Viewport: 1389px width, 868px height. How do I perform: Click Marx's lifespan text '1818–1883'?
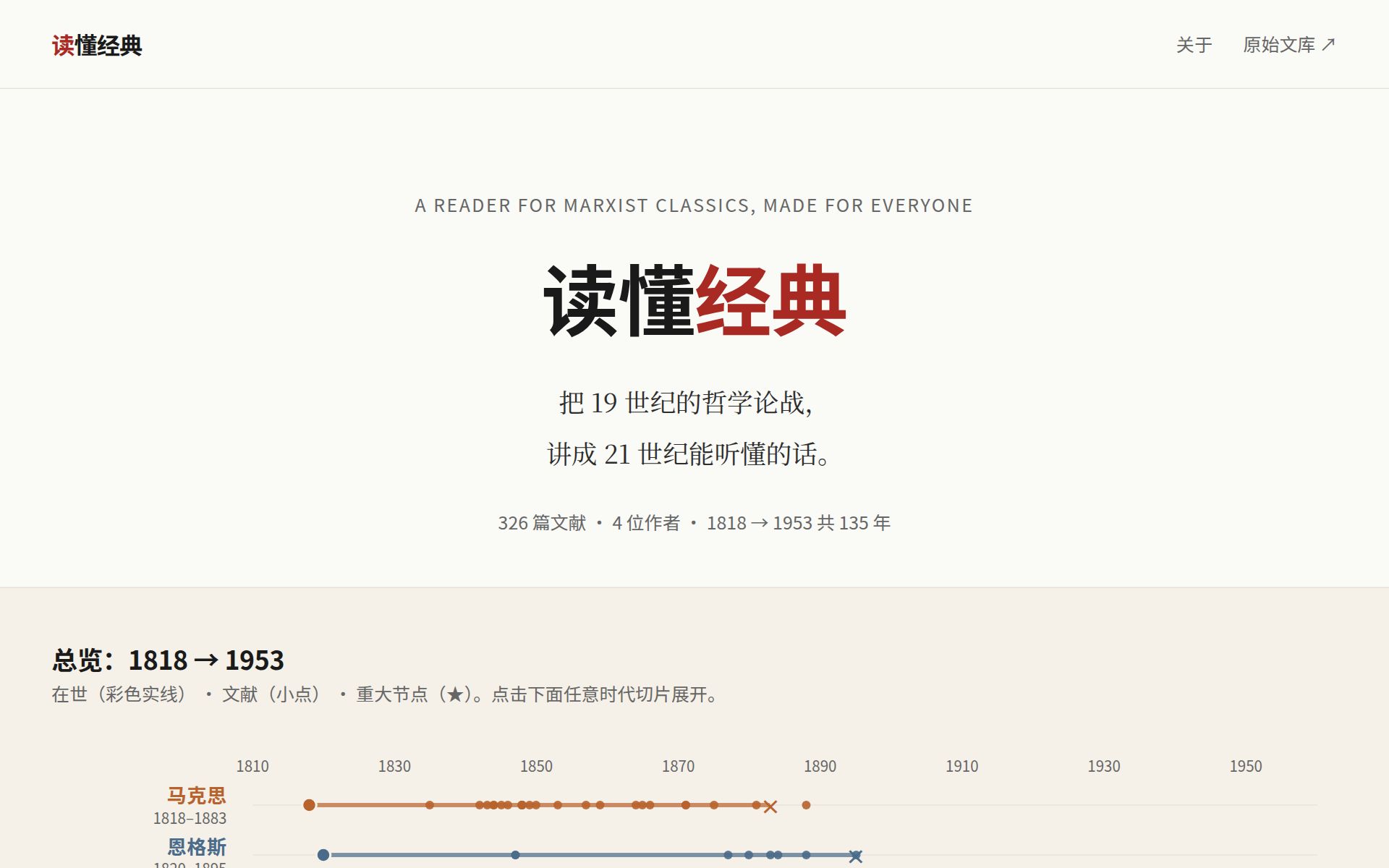[190, 818]
